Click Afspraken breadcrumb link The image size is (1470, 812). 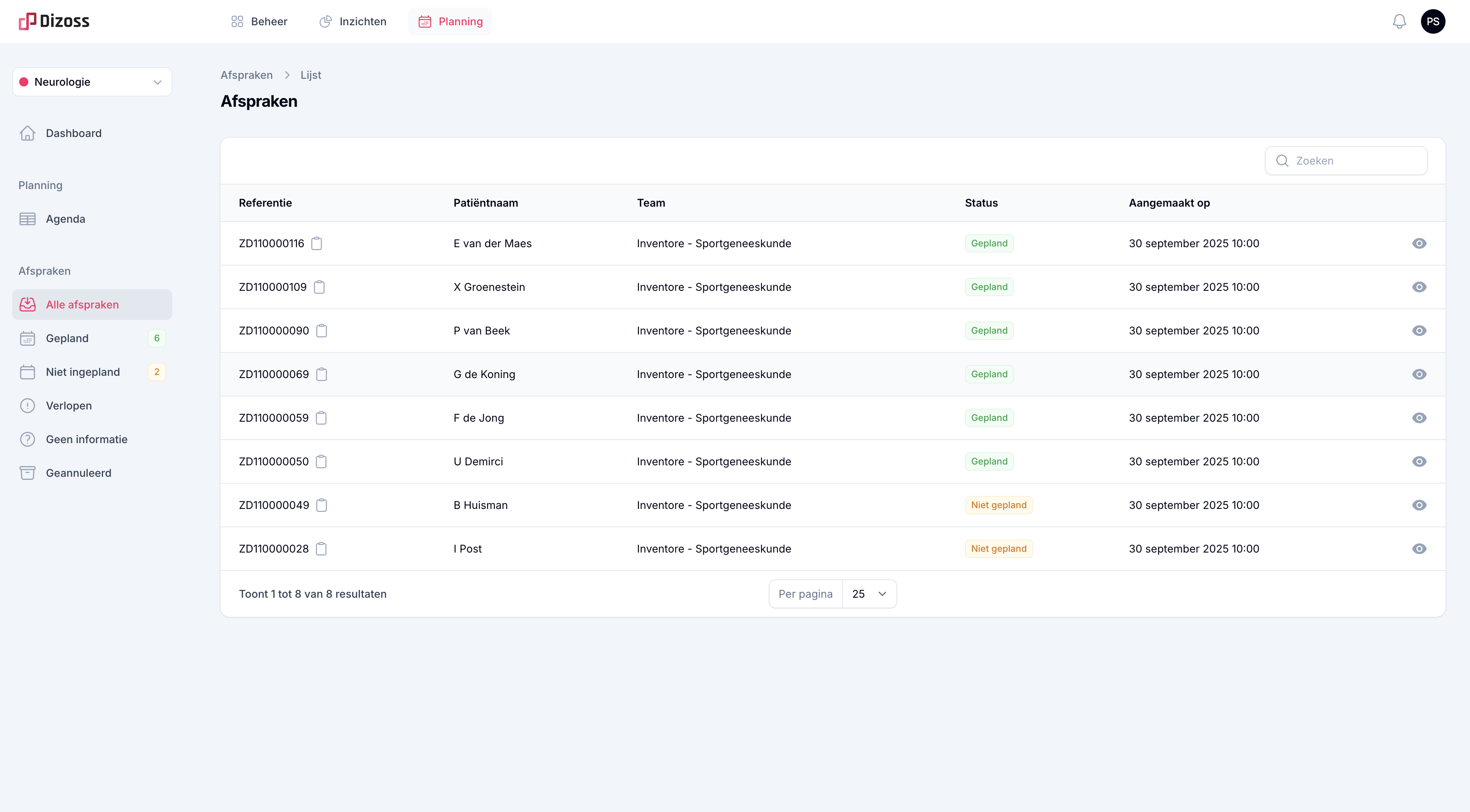247,75
